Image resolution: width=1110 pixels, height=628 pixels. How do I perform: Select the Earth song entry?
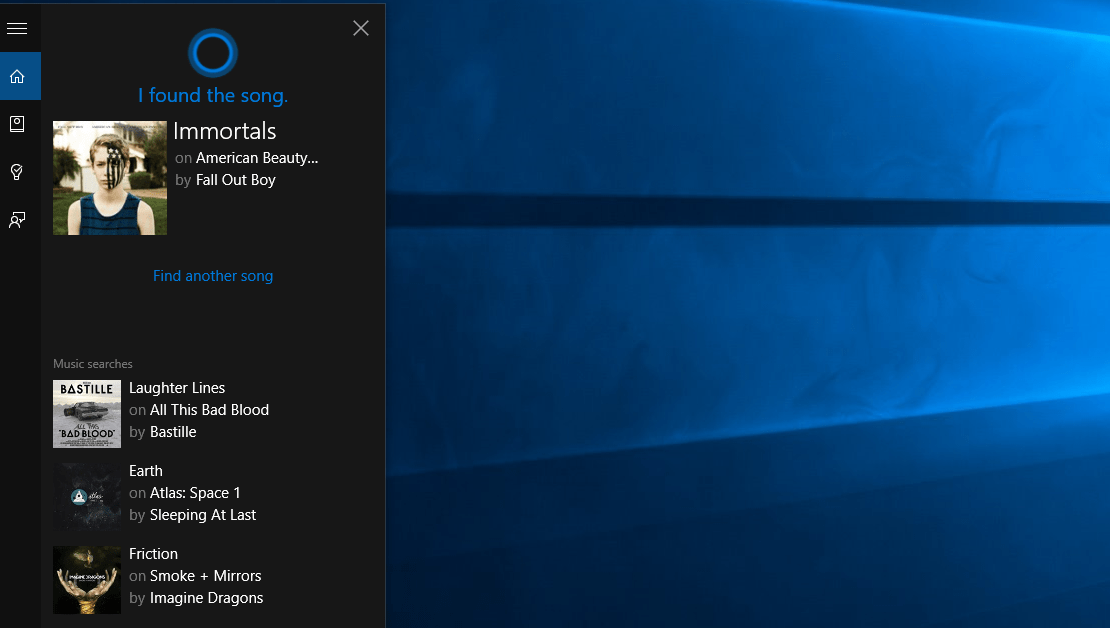point(146,471)
